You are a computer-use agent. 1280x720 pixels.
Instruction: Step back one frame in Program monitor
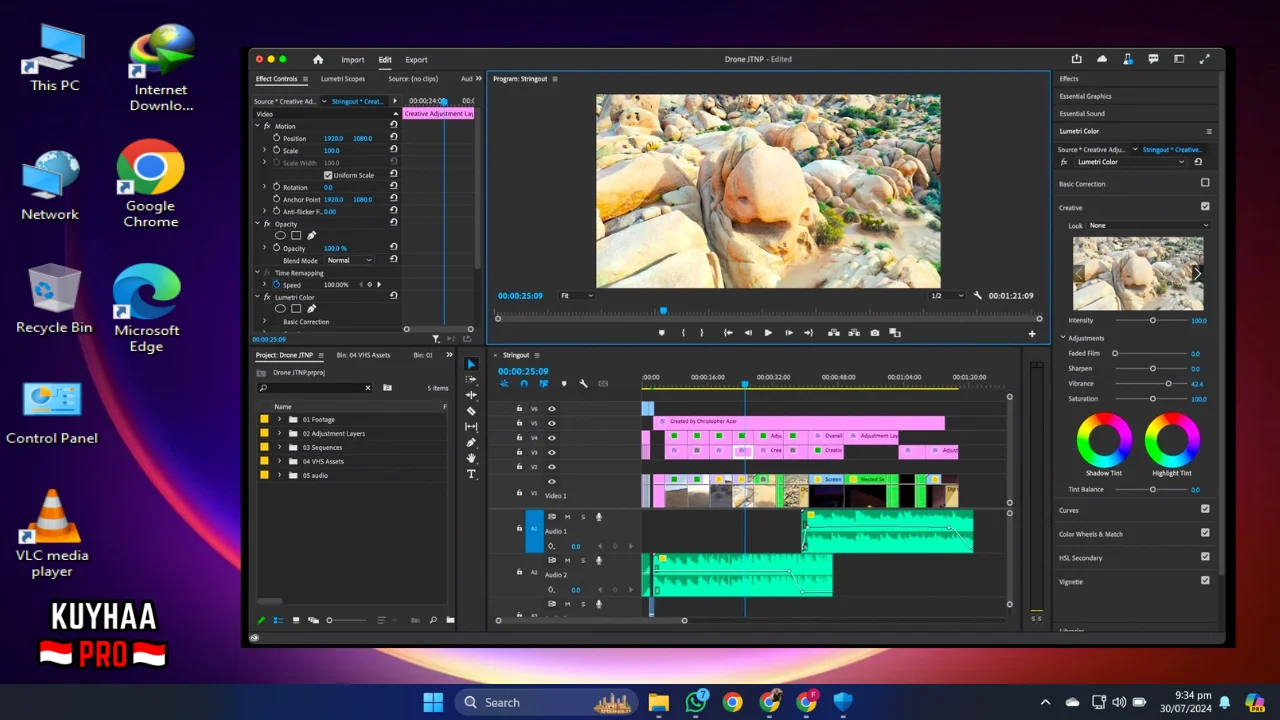pyautogui.click(x=748, y=333)
